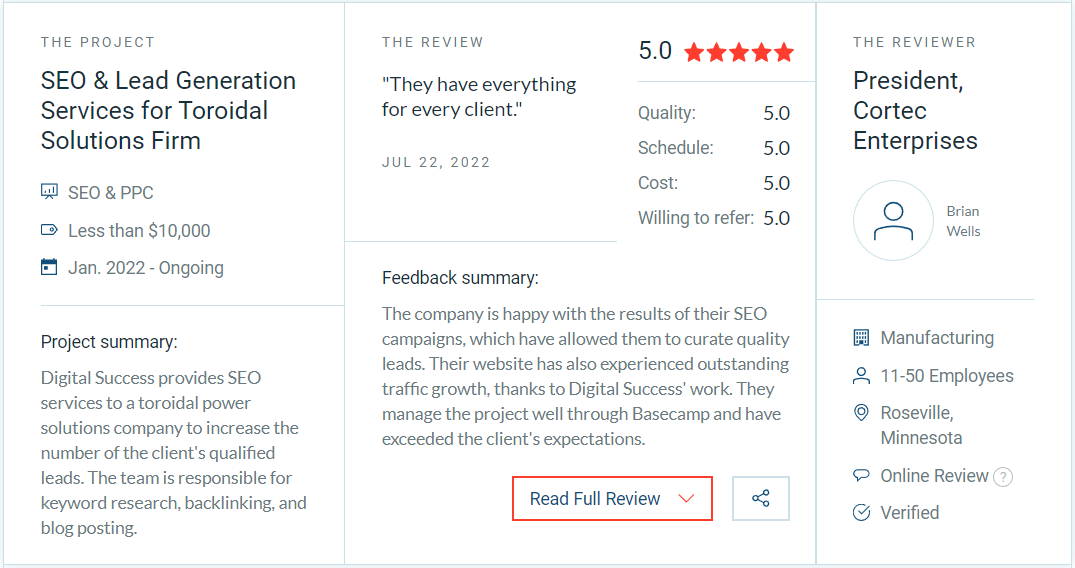Click the reviewer avatar placeholder
Viewport: 1075px width, 568px height.
click(x=893, y=221)
